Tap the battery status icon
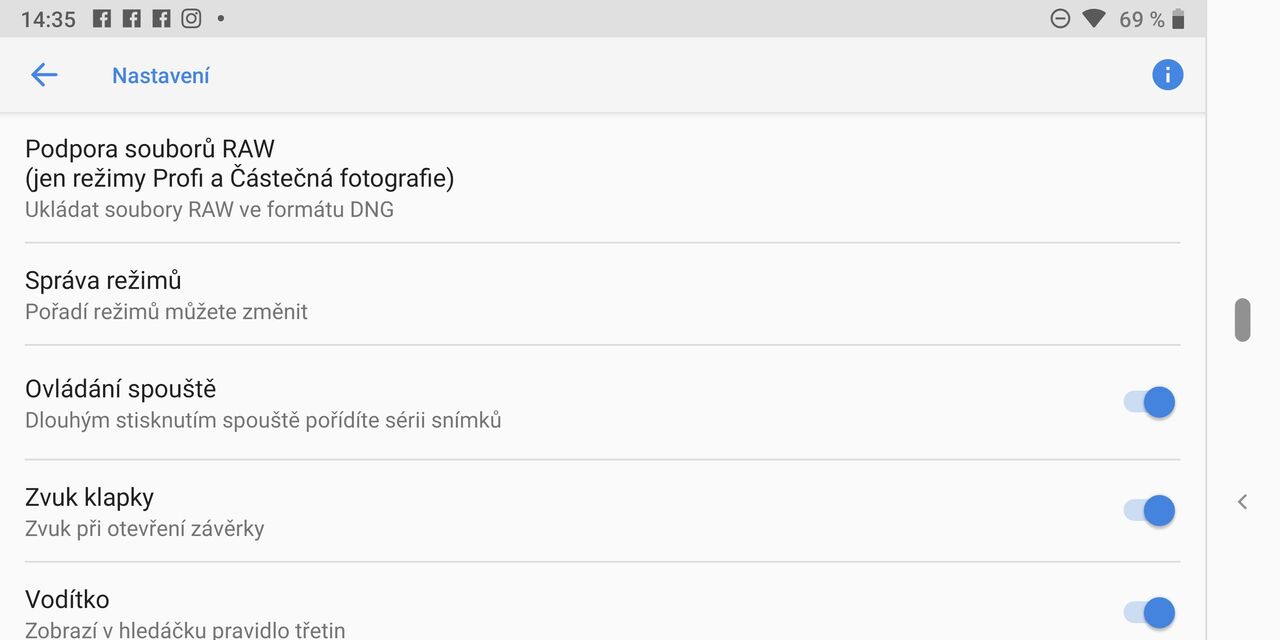This screenshot has height=640, width=1280. pyautogui.click(x=1178, y=19)
